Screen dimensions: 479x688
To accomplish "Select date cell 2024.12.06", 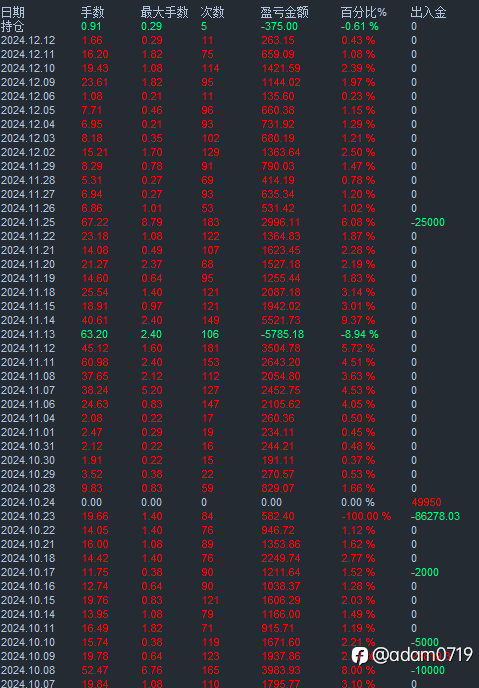I will click(28, 97).
